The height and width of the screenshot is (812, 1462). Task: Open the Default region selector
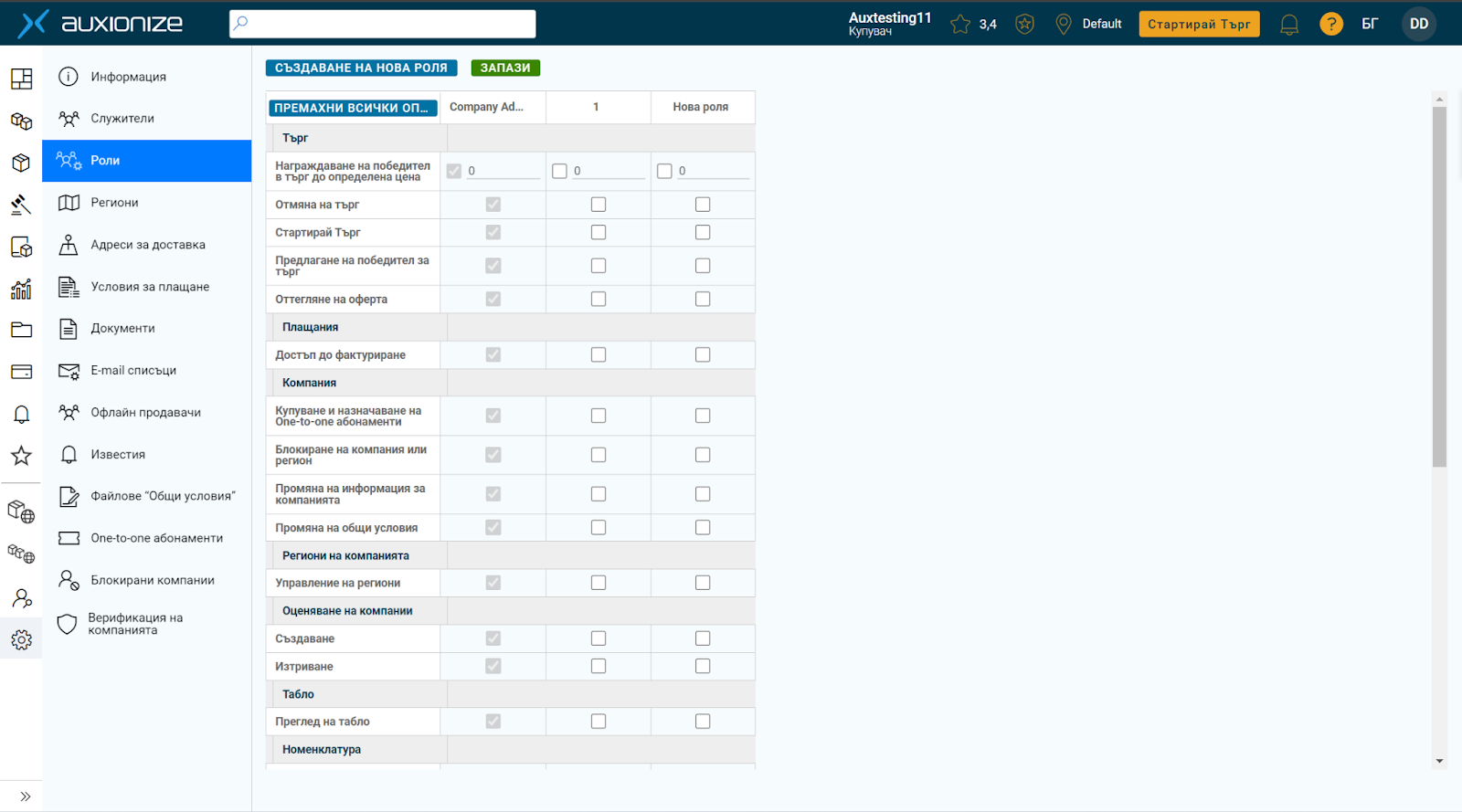pyautogui.click(x=1101, y=25)
